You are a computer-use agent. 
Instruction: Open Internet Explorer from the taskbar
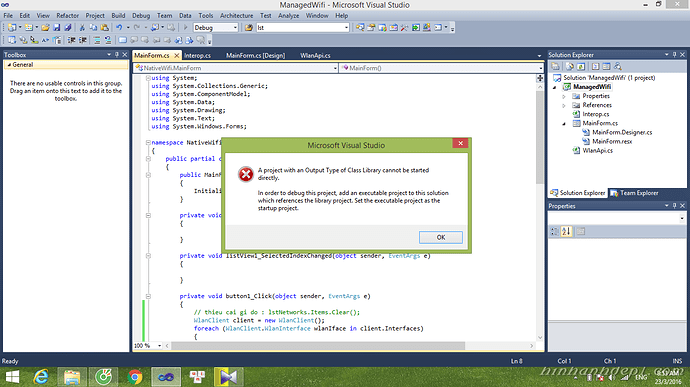click(41, 377)
